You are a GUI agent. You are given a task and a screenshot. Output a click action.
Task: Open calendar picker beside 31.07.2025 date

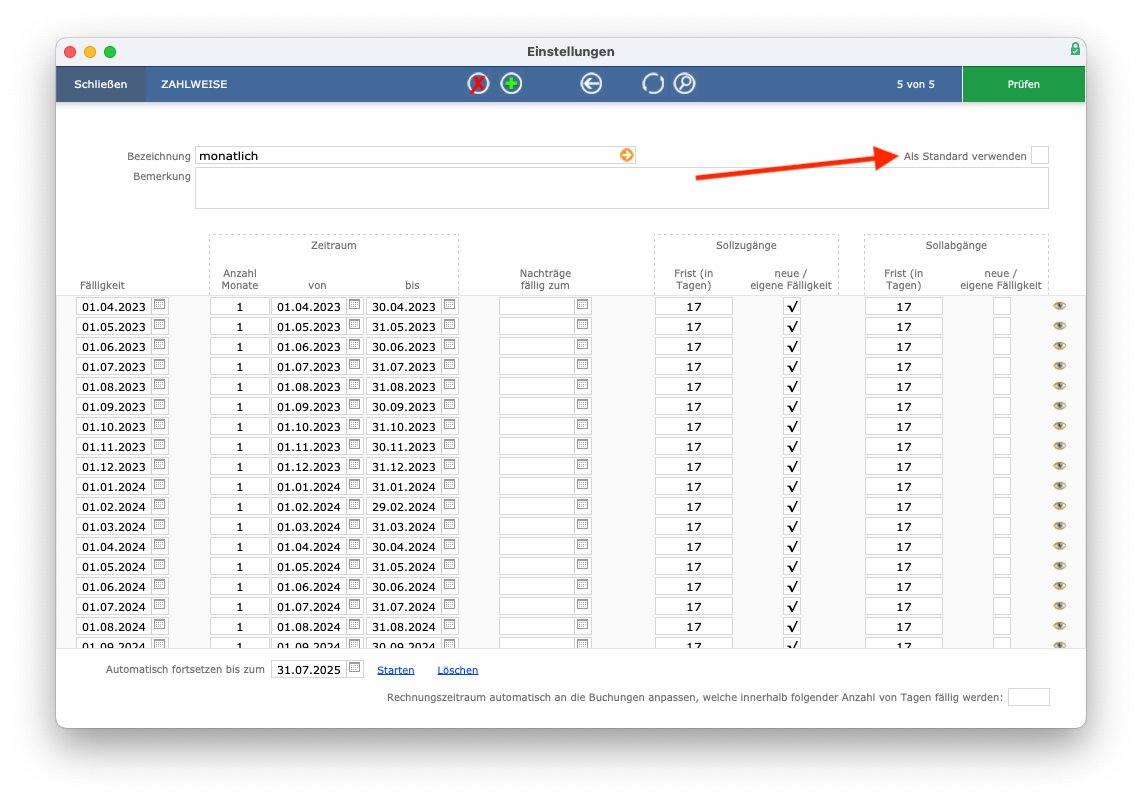[355, 668]
